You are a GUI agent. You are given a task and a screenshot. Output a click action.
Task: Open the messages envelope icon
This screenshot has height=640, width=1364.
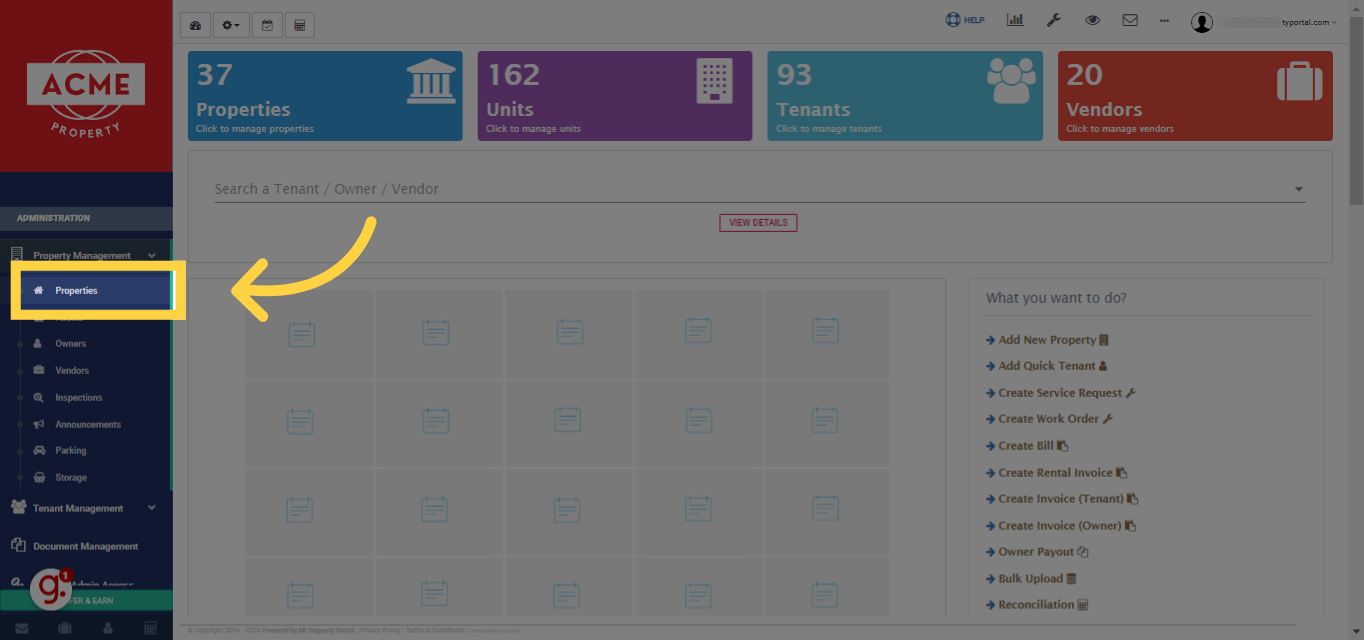(1129, 19)
